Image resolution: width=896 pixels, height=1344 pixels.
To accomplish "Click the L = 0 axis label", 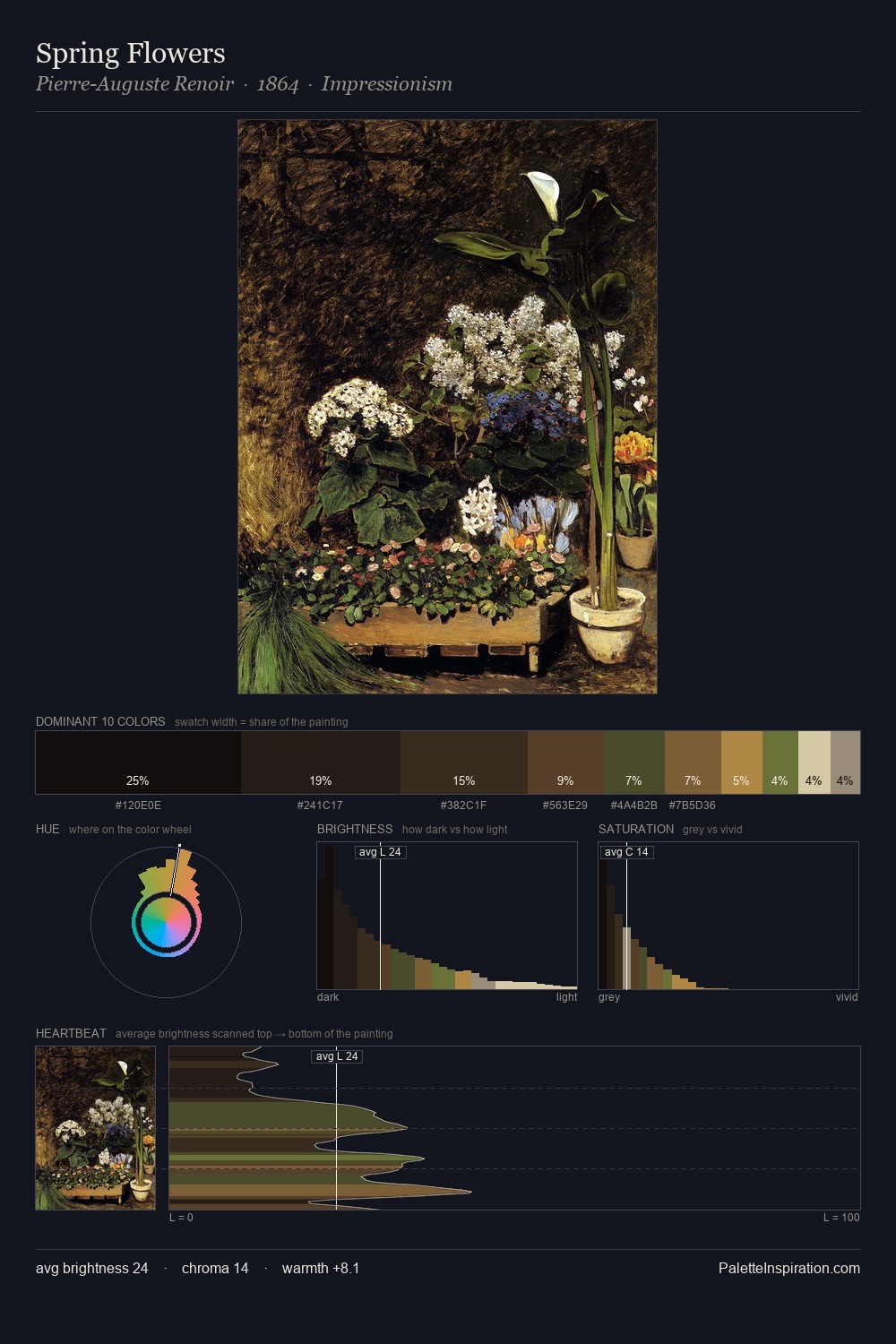I will click(x=181, y=1218).
